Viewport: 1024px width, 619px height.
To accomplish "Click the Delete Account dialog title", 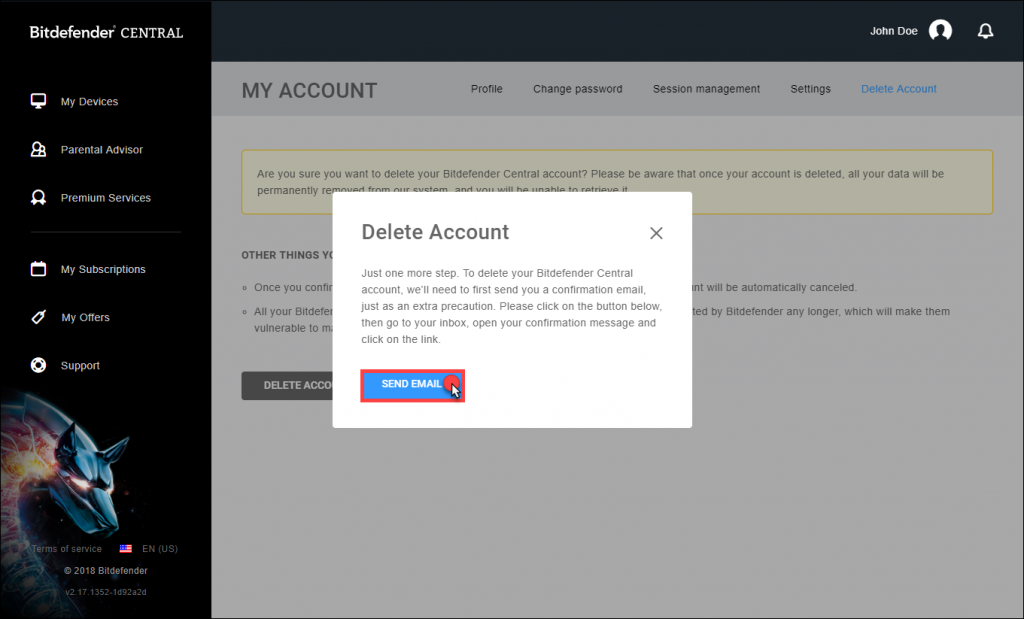I will coord(435,232).
